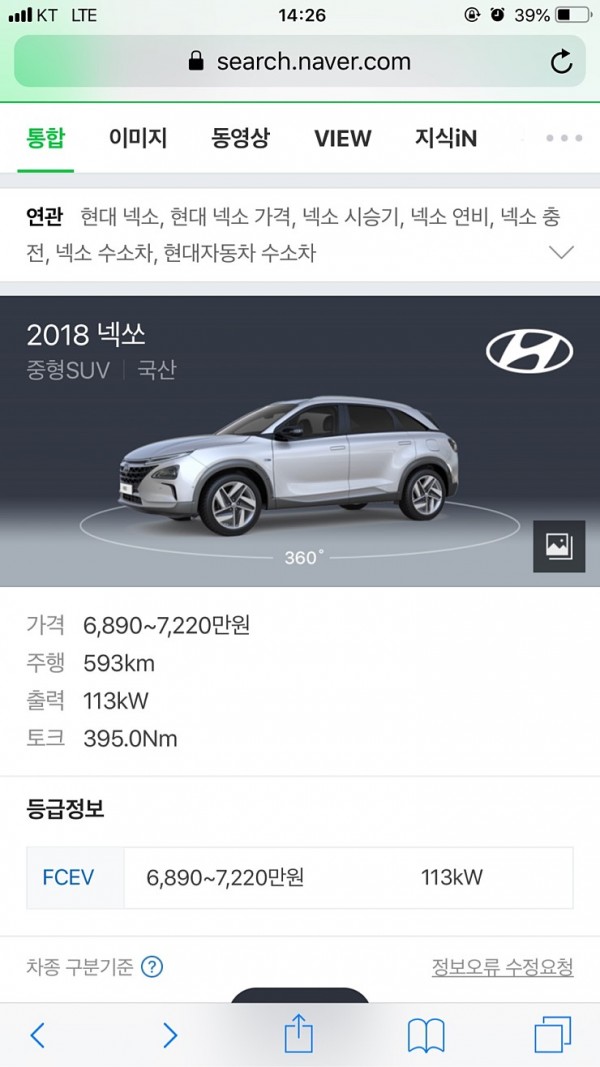Click the 정보오류 수정요청 link
The image size is (600, 1067).
click(x=503, y=966)
